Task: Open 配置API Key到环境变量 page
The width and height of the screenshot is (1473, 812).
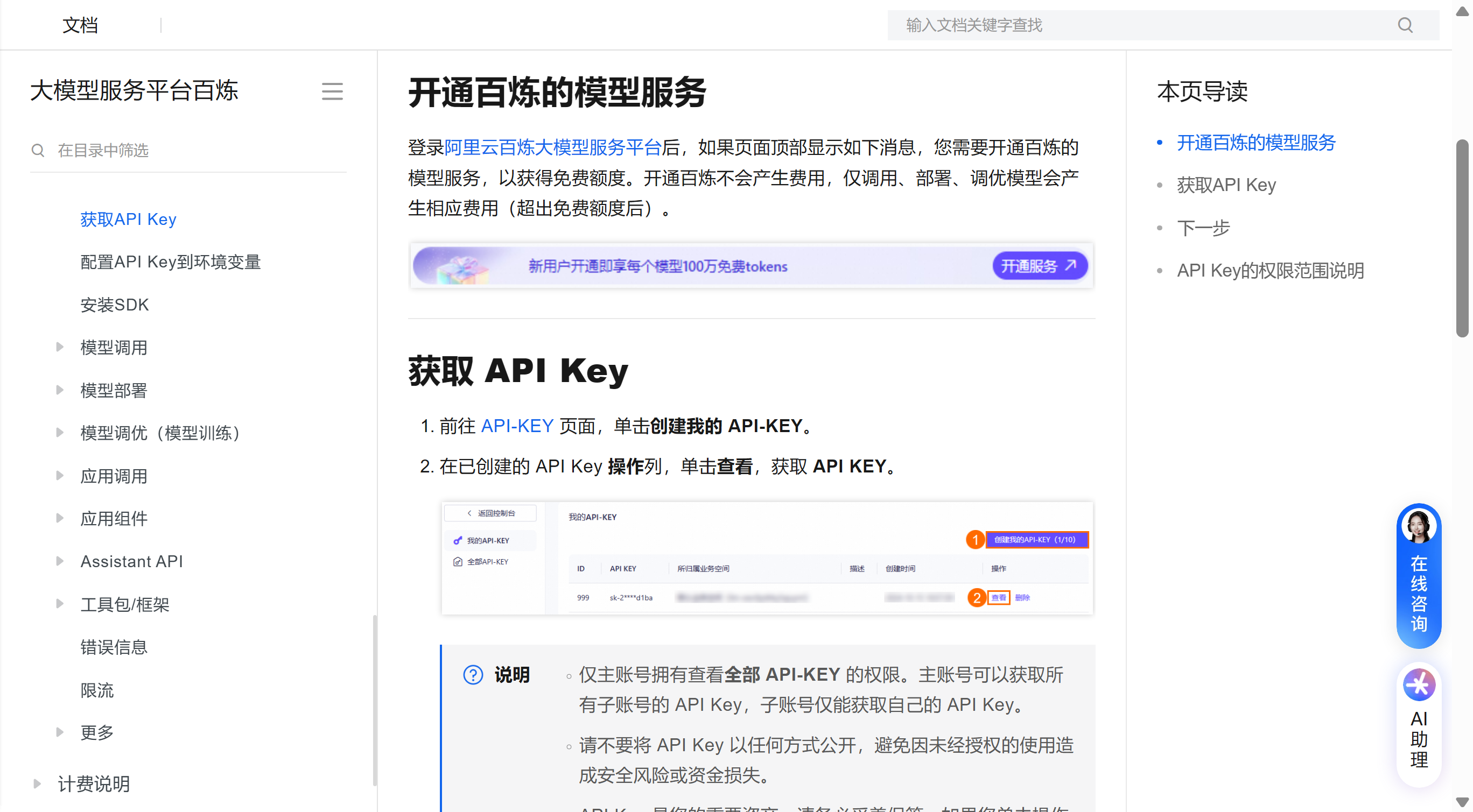Action: click(171, 262)
